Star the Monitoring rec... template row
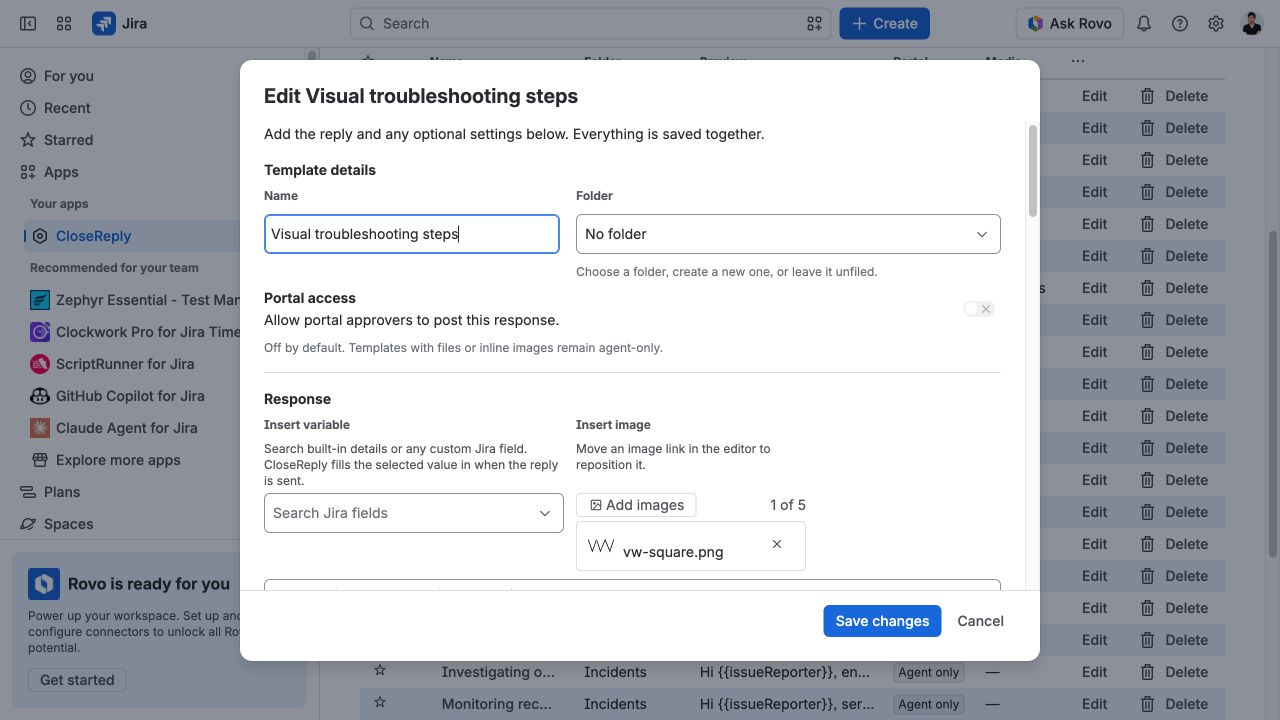The width and height of the screenshot is (1280, 720). tap(380, 703)
